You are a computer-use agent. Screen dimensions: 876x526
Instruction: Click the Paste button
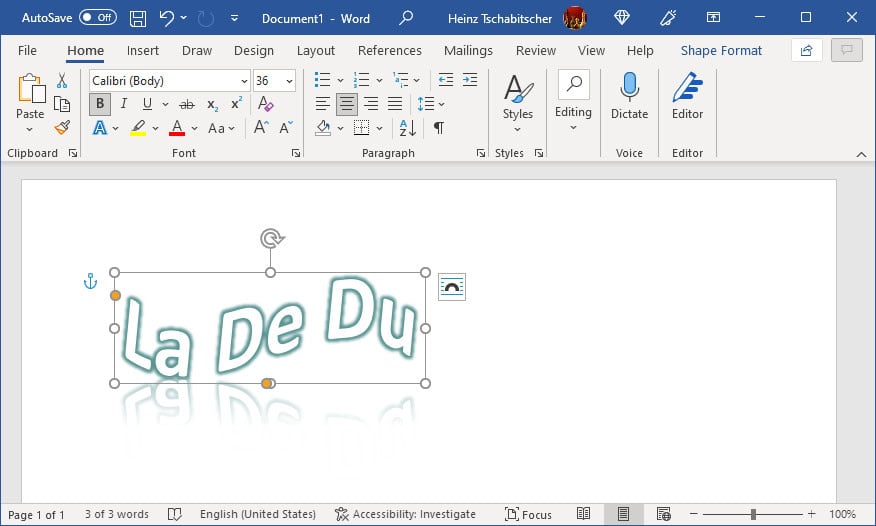30,95
